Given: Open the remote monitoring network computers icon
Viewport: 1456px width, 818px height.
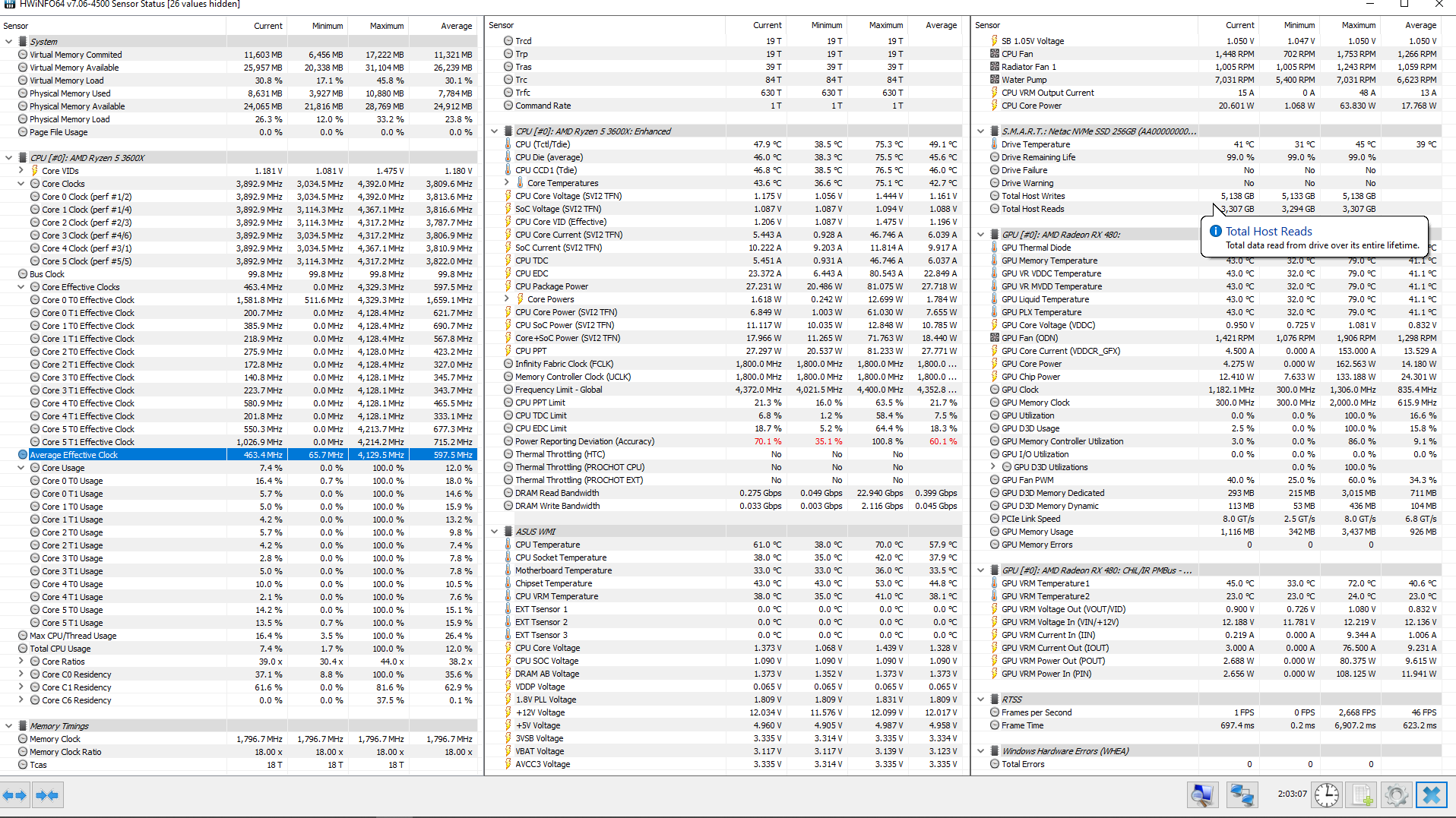Looking at the screenshot, I should click(1242, 795).
